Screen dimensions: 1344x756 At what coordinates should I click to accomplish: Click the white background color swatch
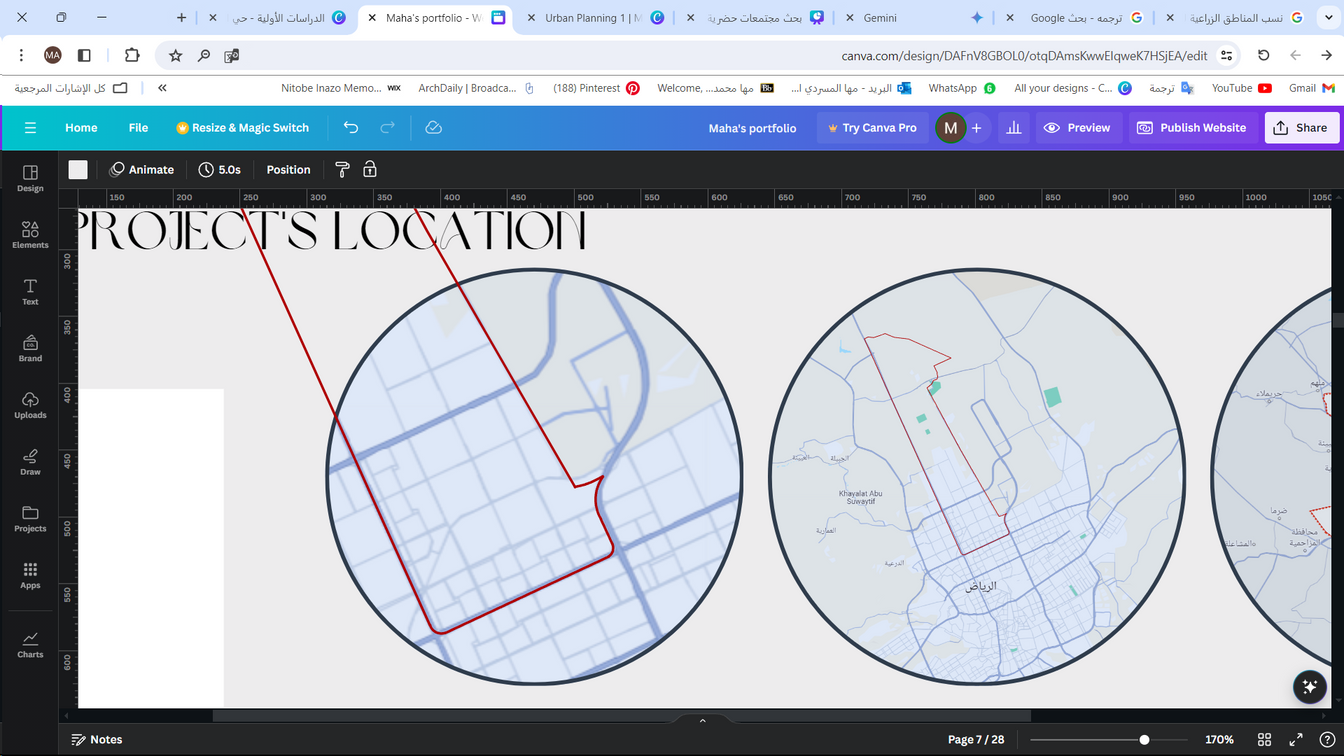(x=78, y=170)
